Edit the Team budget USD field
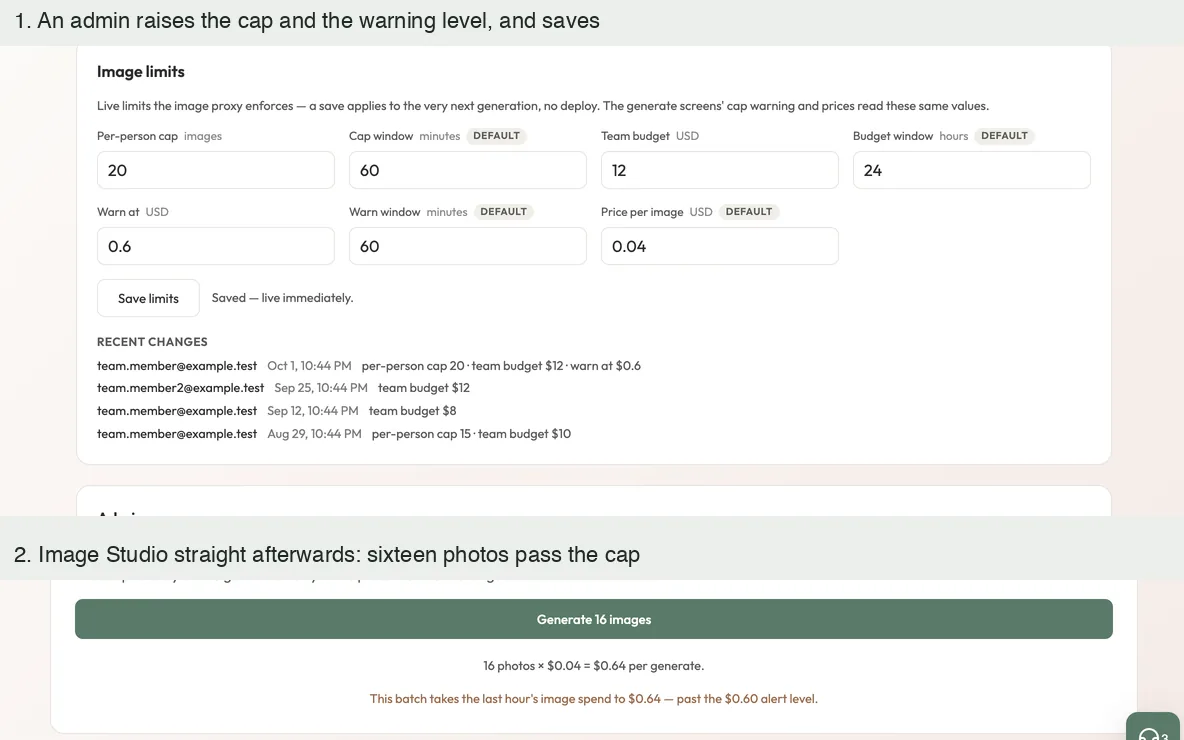 [720, 170]
